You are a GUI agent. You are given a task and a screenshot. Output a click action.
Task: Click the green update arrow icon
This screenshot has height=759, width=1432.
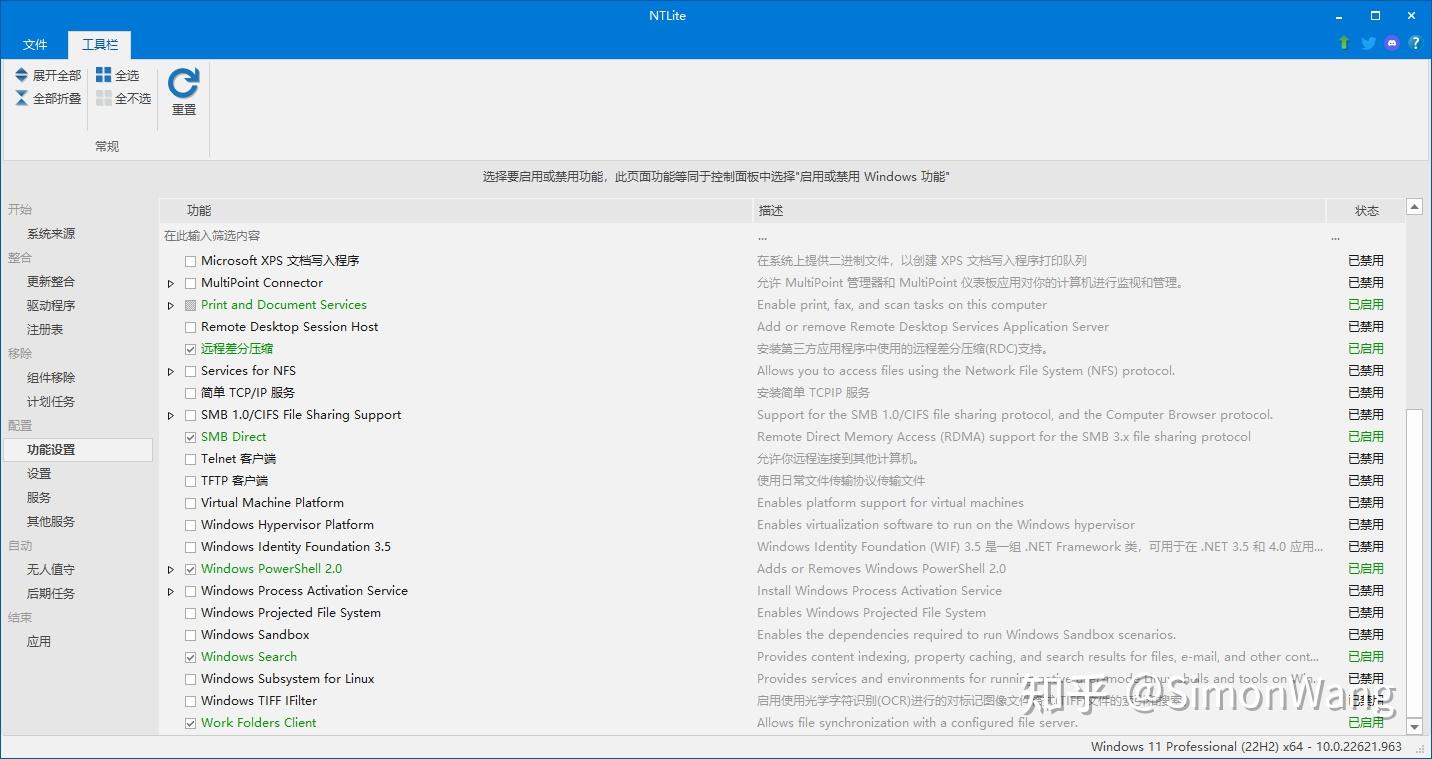[x=1343, y=43]
